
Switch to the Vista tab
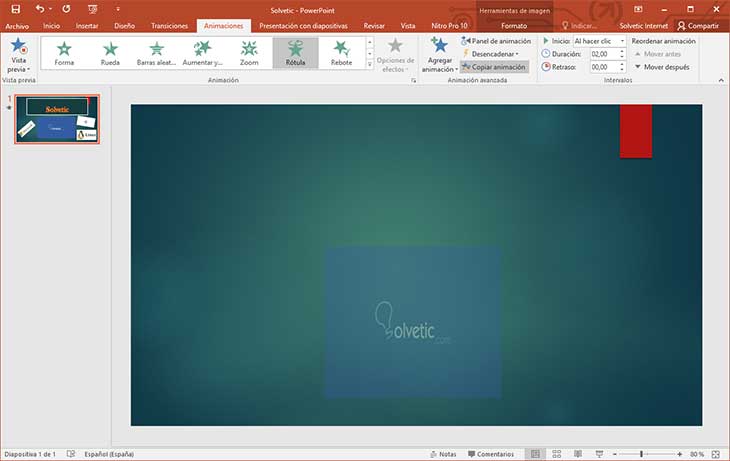408,26
